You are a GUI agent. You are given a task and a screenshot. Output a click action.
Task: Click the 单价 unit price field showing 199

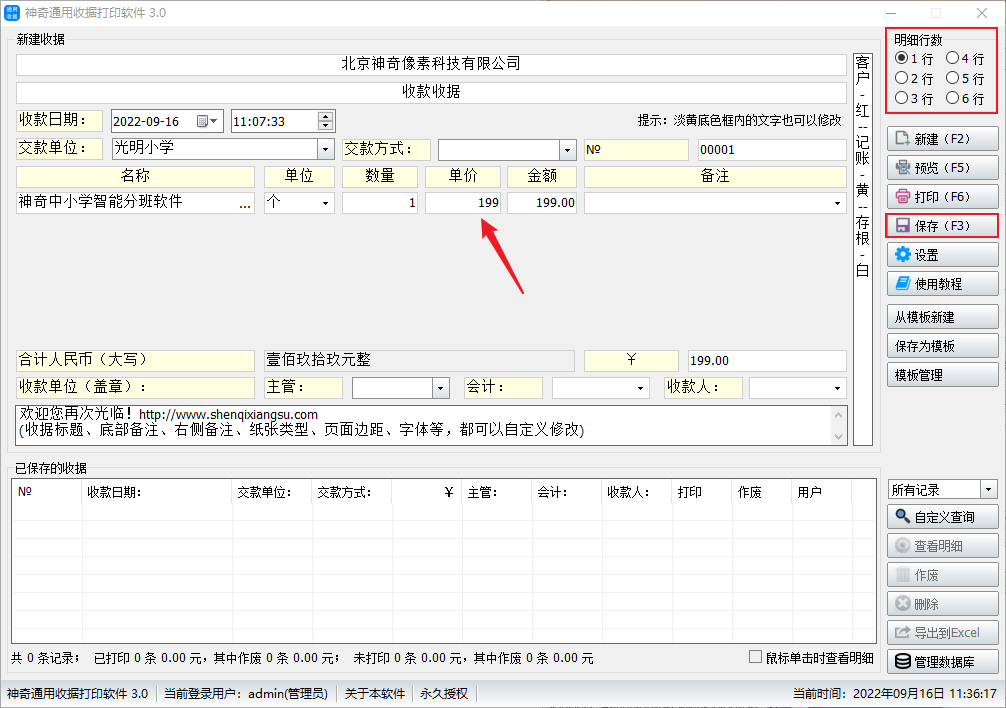[463, 203]
